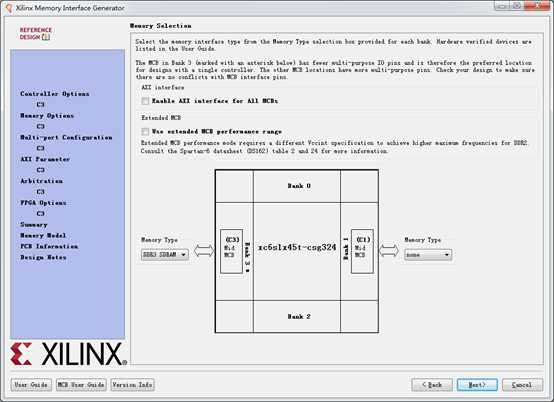Click C3 under FPGA Options
The width and height of the screenshot is (554, 402).
tap(40, 214)
